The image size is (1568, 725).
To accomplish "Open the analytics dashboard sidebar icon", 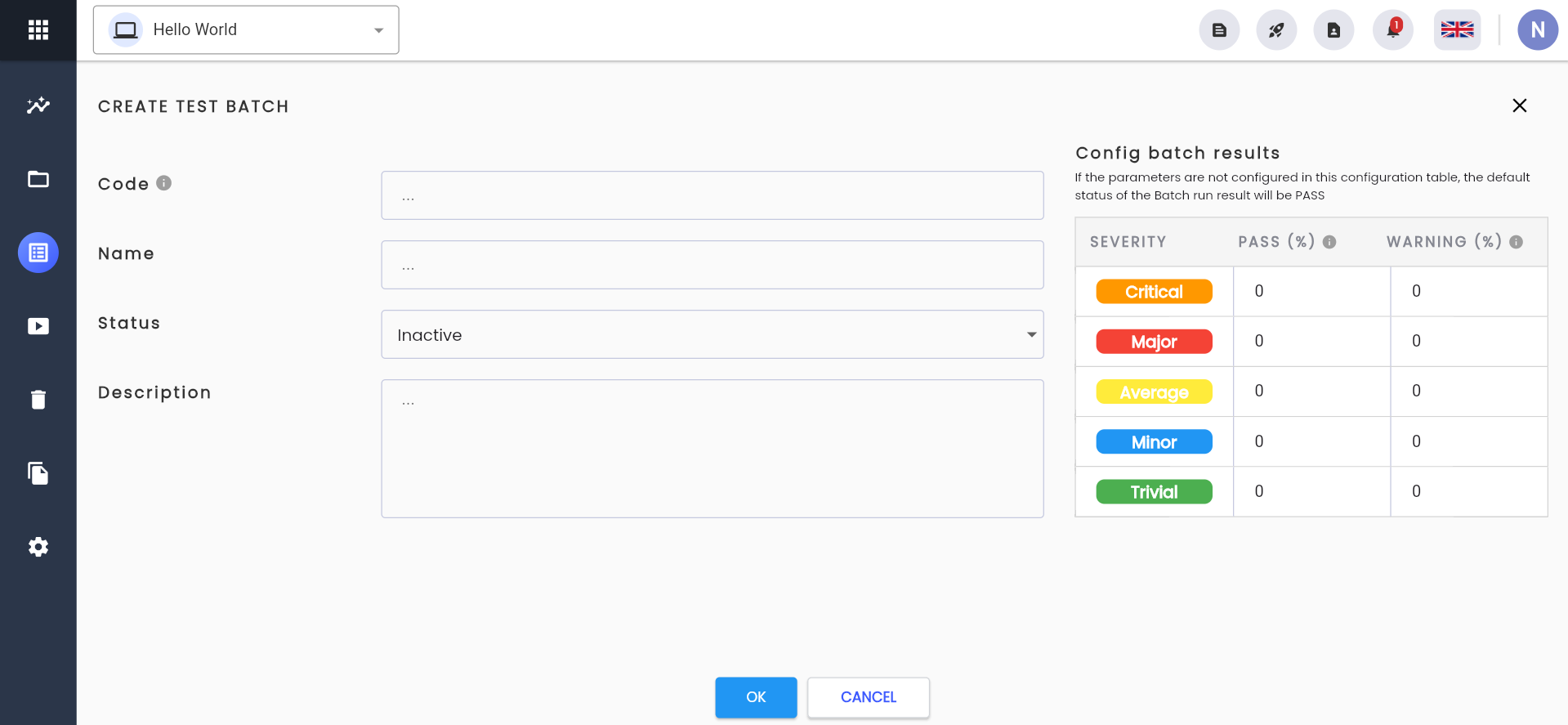I will (38, 105).
